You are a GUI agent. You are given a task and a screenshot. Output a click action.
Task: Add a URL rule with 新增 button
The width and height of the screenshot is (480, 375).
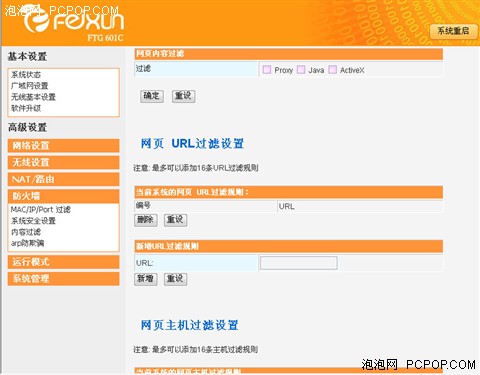click(x=146, y=279)
